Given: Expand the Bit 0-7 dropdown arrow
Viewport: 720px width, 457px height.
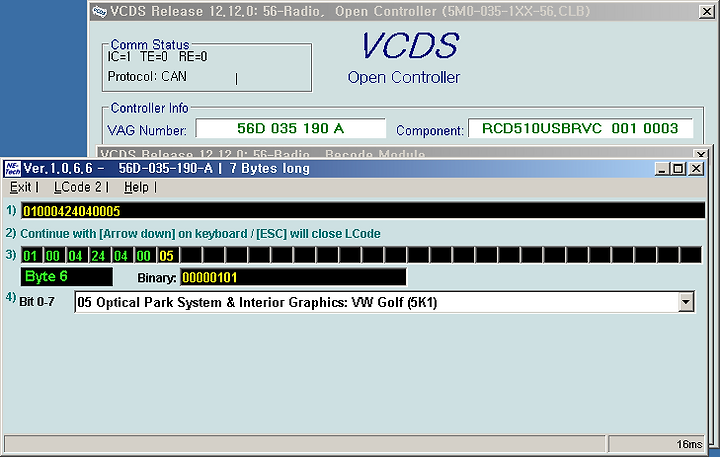Looking at the screenshot, I should [686, 302].
